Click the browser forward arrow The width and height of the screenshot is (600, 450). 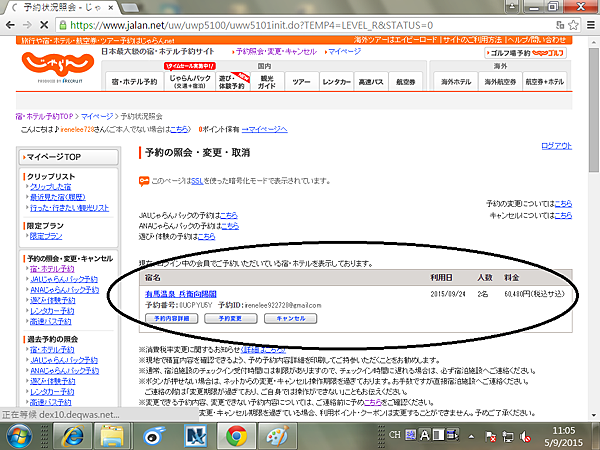(27, 25)
